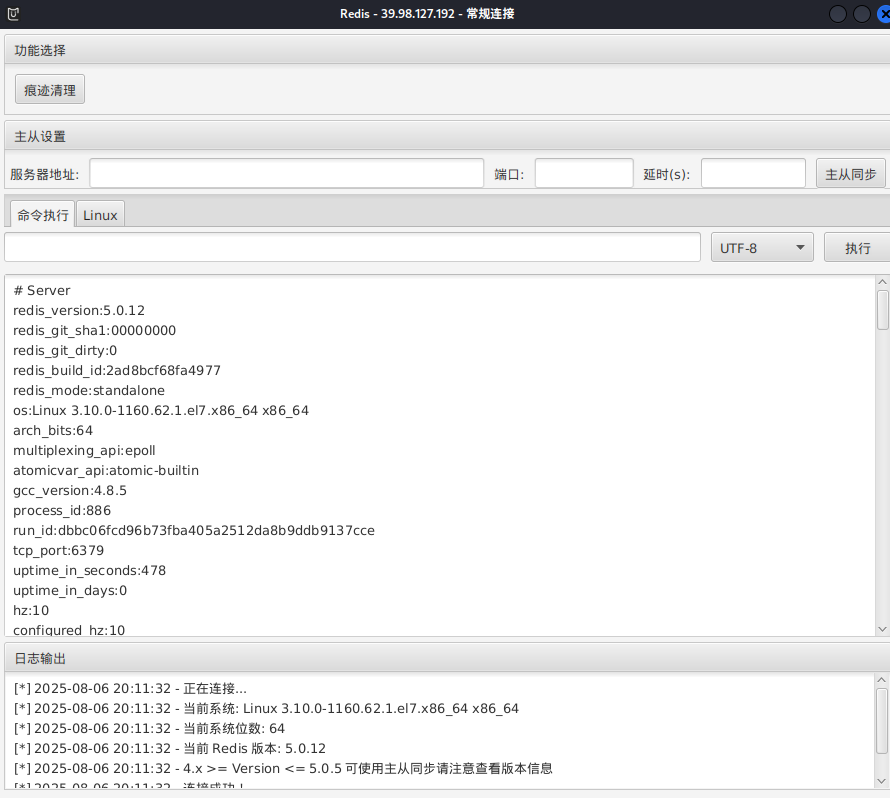Focus the command input field
Viewport: 890px width, 798px height.
tap(352, 247)
